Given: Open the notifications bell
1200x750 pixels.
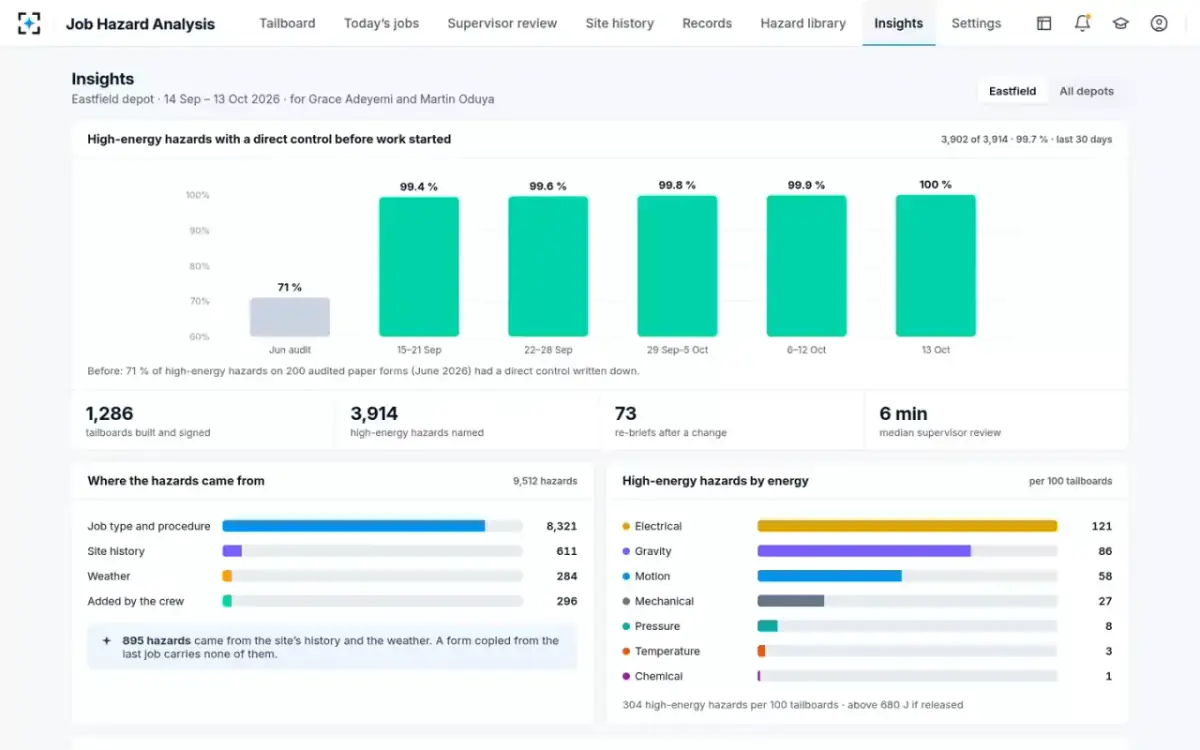Looking at the screenshot, I should click(x=1082, y=23).
